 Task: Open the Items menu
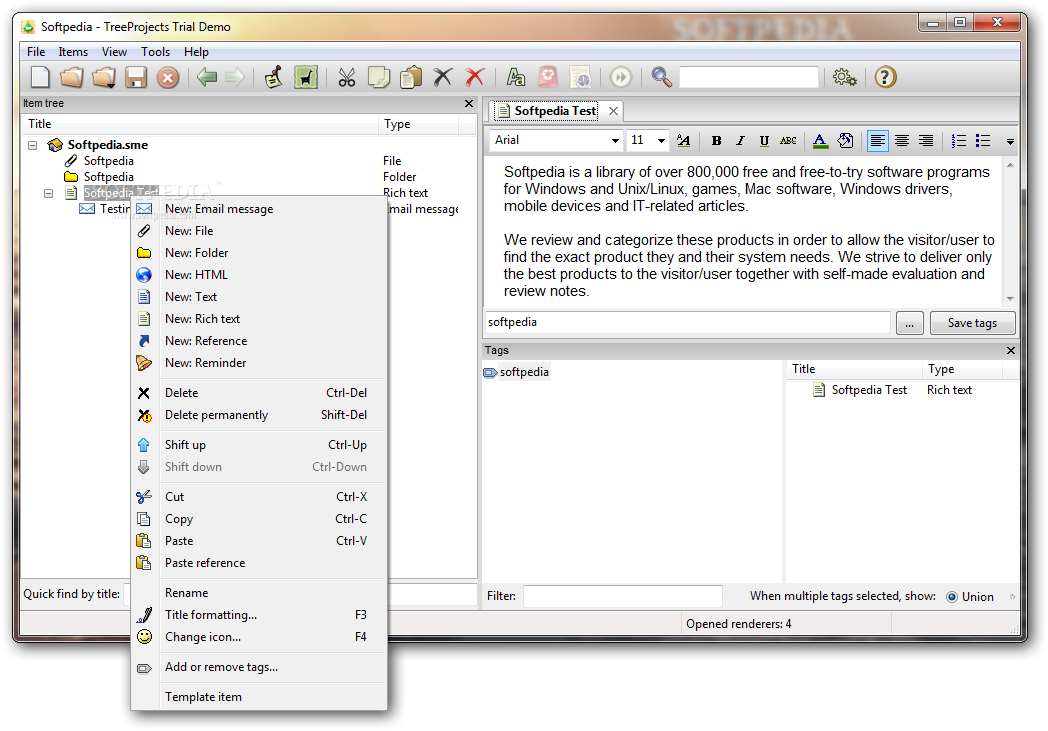(73, 51)
